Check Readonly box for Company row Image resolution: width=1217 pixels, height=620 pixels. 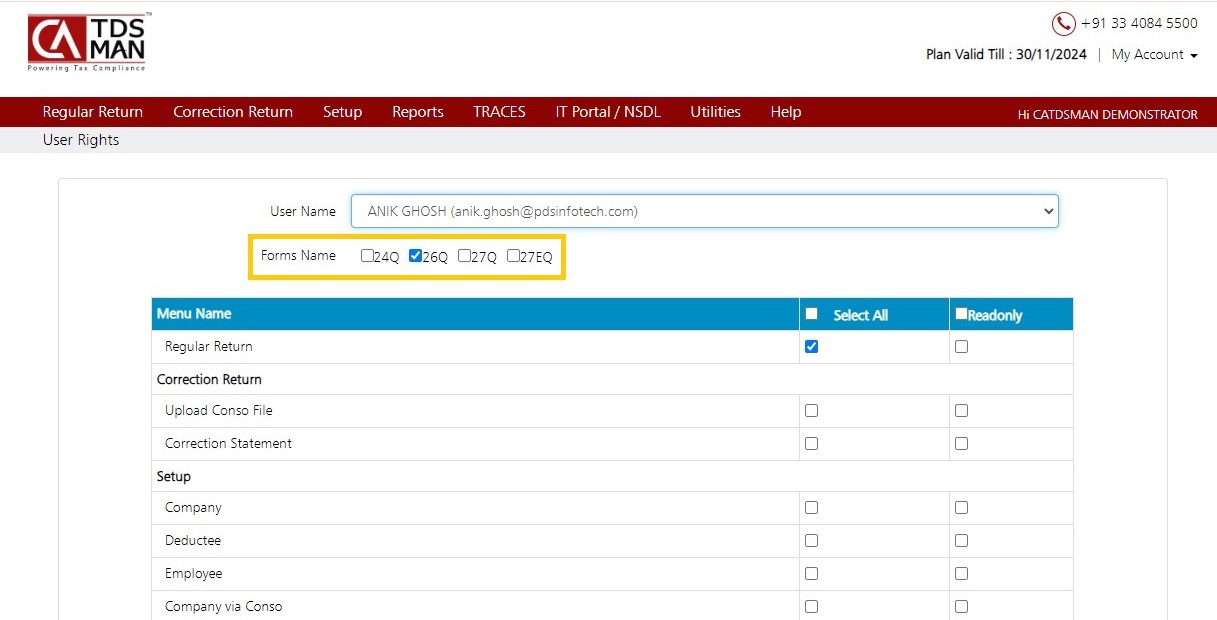pos(961,508)
